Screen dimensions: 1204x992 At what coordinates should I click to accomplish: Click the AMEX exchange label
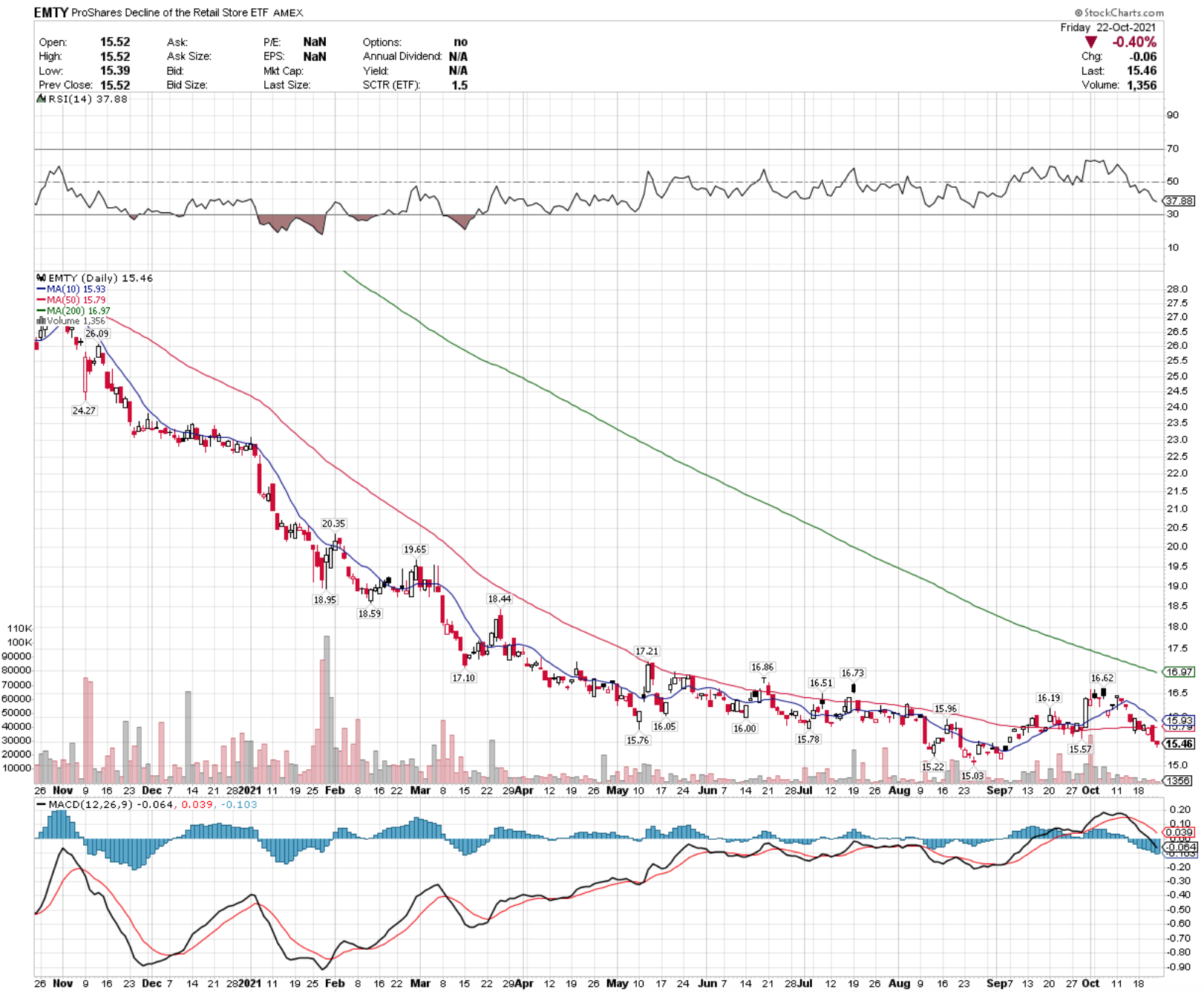(x=288, y=13)
